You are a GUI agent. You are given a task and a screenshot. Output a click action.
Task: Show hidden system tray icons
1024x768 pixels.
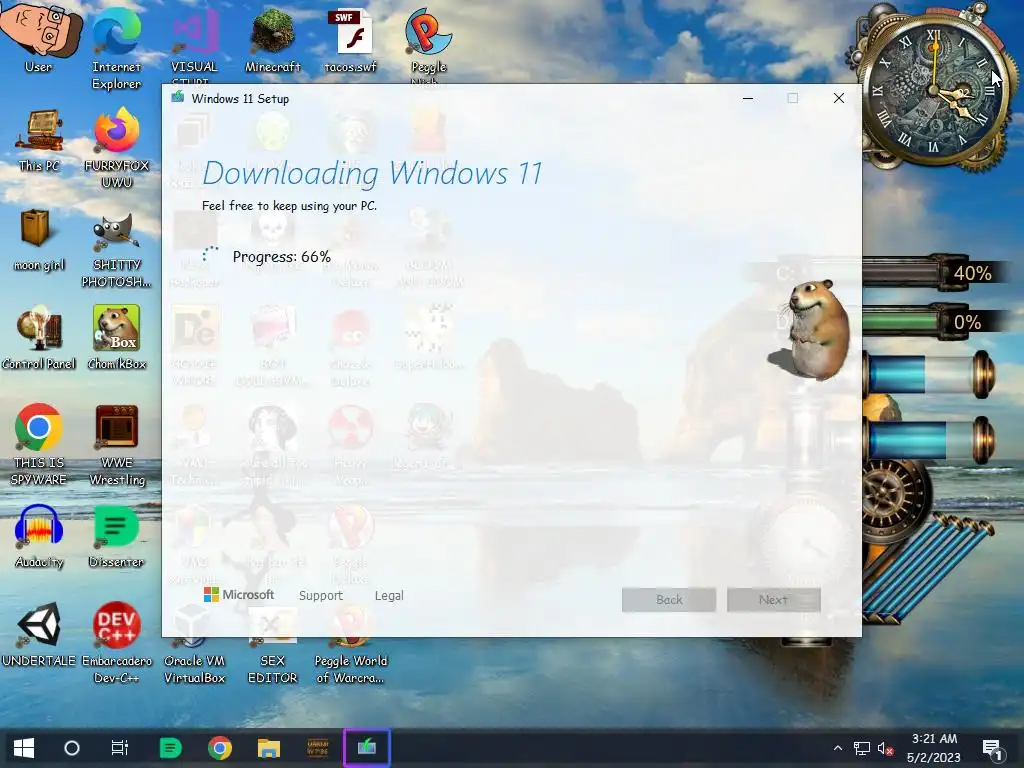[838, 748]
